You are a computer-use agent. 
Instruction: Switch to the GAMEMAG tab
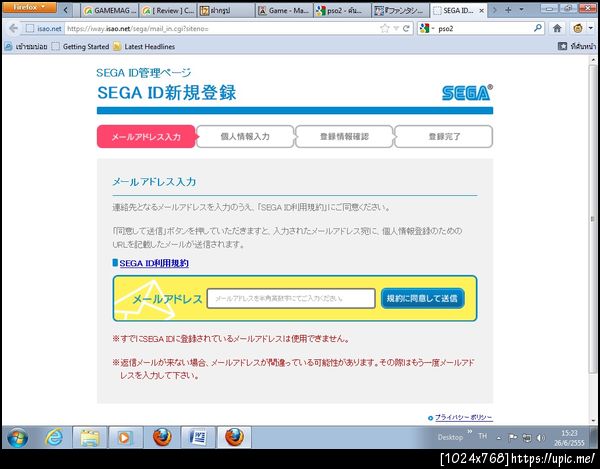tap(110, 11)
